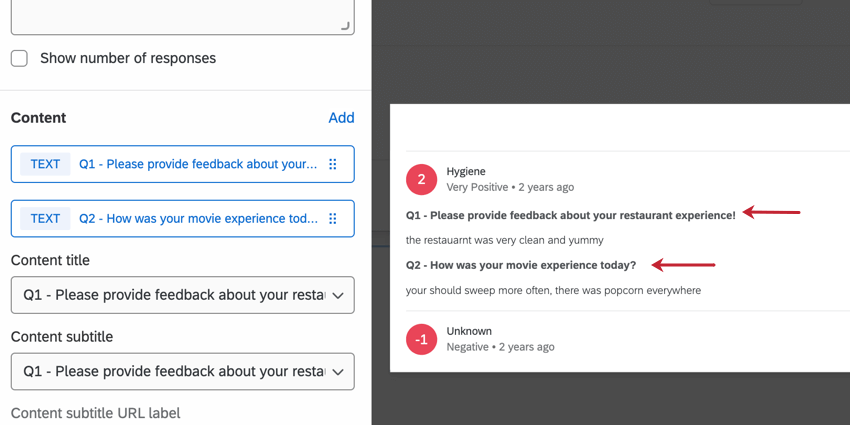Click the red sentiment score -1 badge

[x=421, y=339]
